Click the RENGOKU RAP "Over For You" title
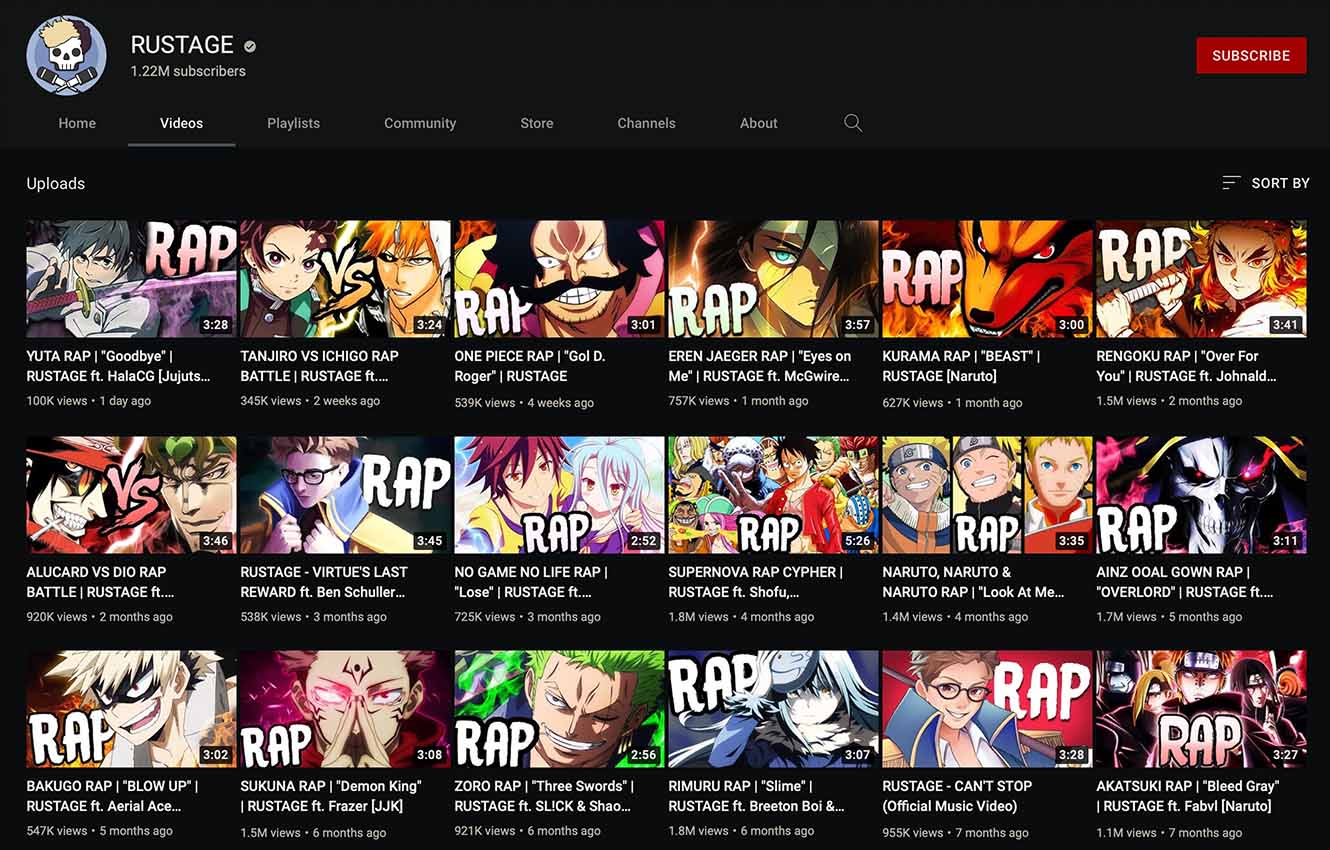The image size is (1330, 850). point(1187,366)
